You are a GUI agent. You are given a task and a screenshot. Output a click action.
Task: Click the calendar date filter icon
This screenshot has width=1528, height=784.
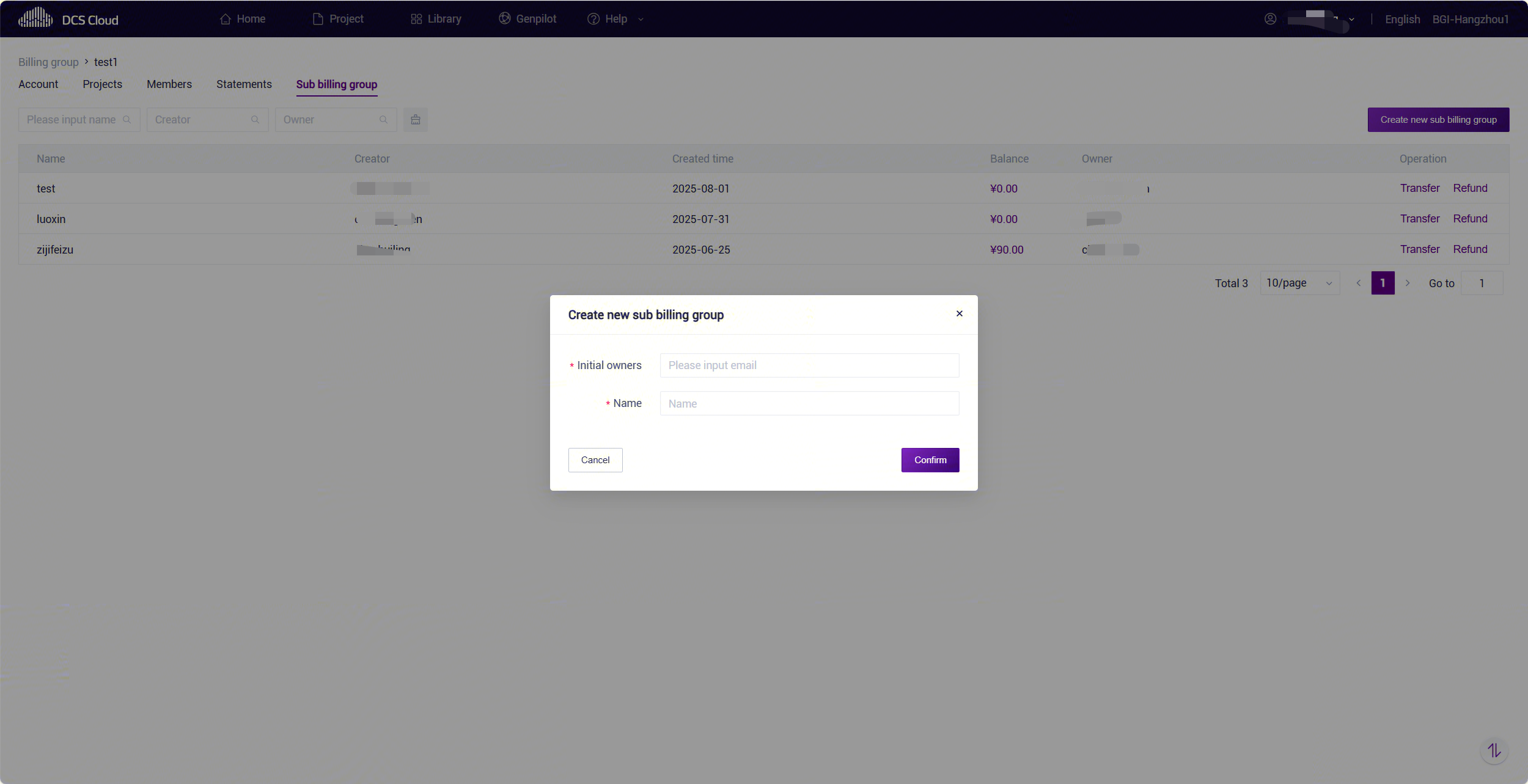coord(416,120)
